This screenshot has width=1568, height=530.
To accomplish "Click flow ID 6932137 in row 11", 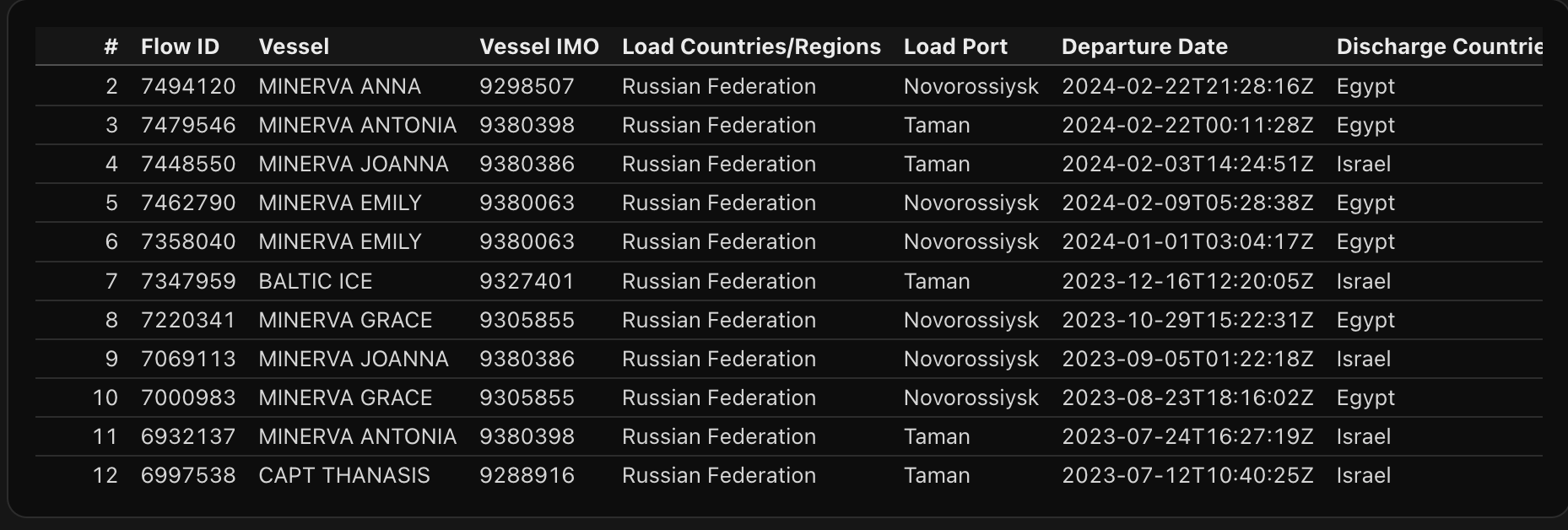I will [188, 436].
